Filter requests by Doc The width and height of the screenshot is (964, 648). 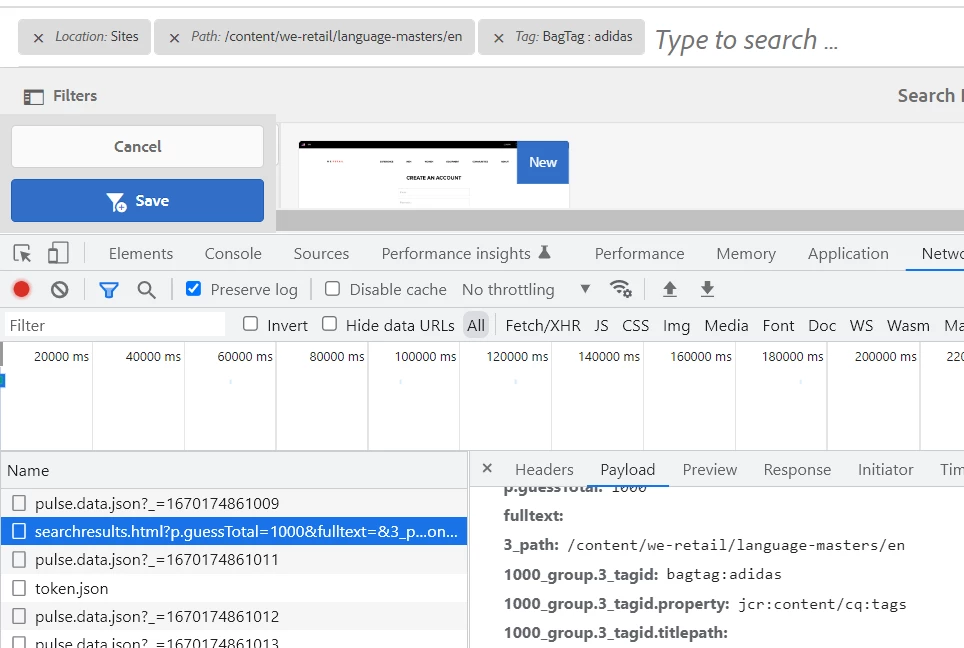822,325
